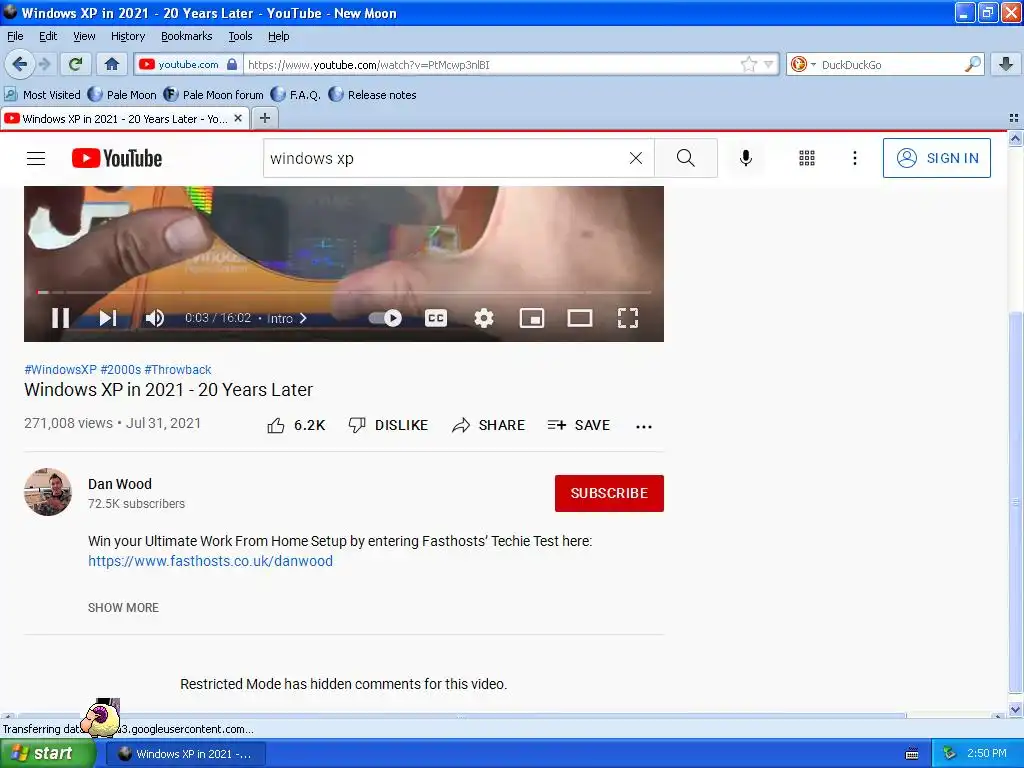Click the browser forward arrow
1024x768 pixels.
44,64
